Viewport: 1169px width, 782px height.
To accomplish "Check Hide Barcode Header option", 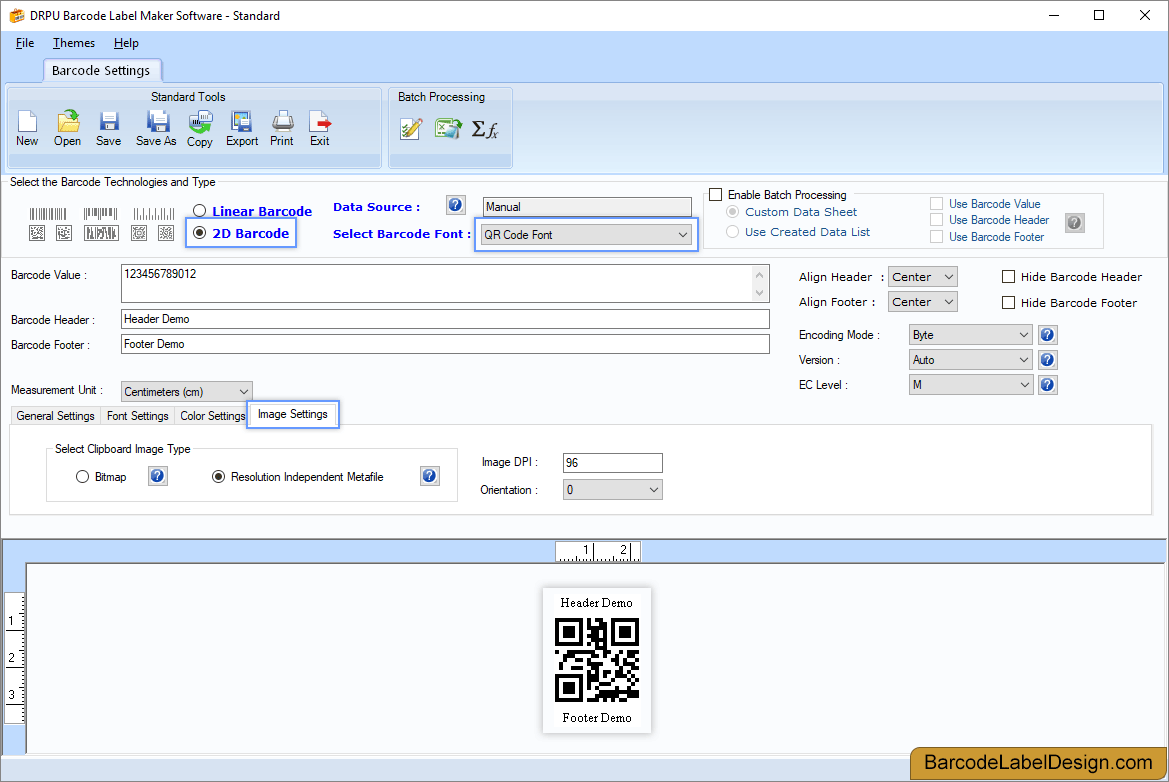I will [x=1008, y=277].
